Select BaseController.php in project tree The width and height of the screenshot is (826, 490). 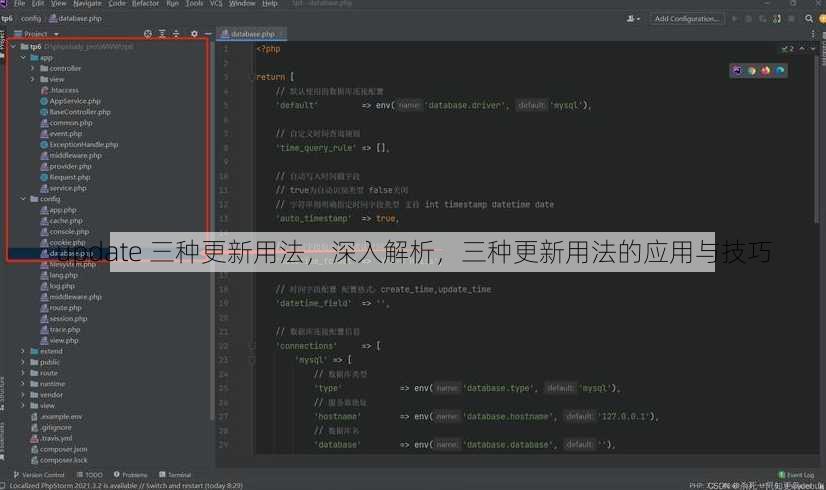75,112
